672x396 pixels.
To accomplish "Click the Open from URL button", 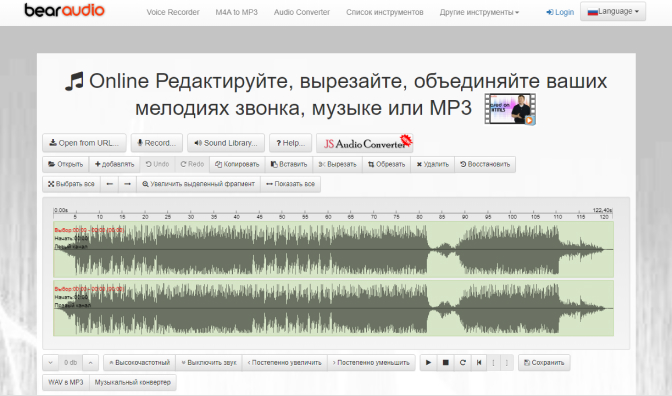I will [84, 143].
